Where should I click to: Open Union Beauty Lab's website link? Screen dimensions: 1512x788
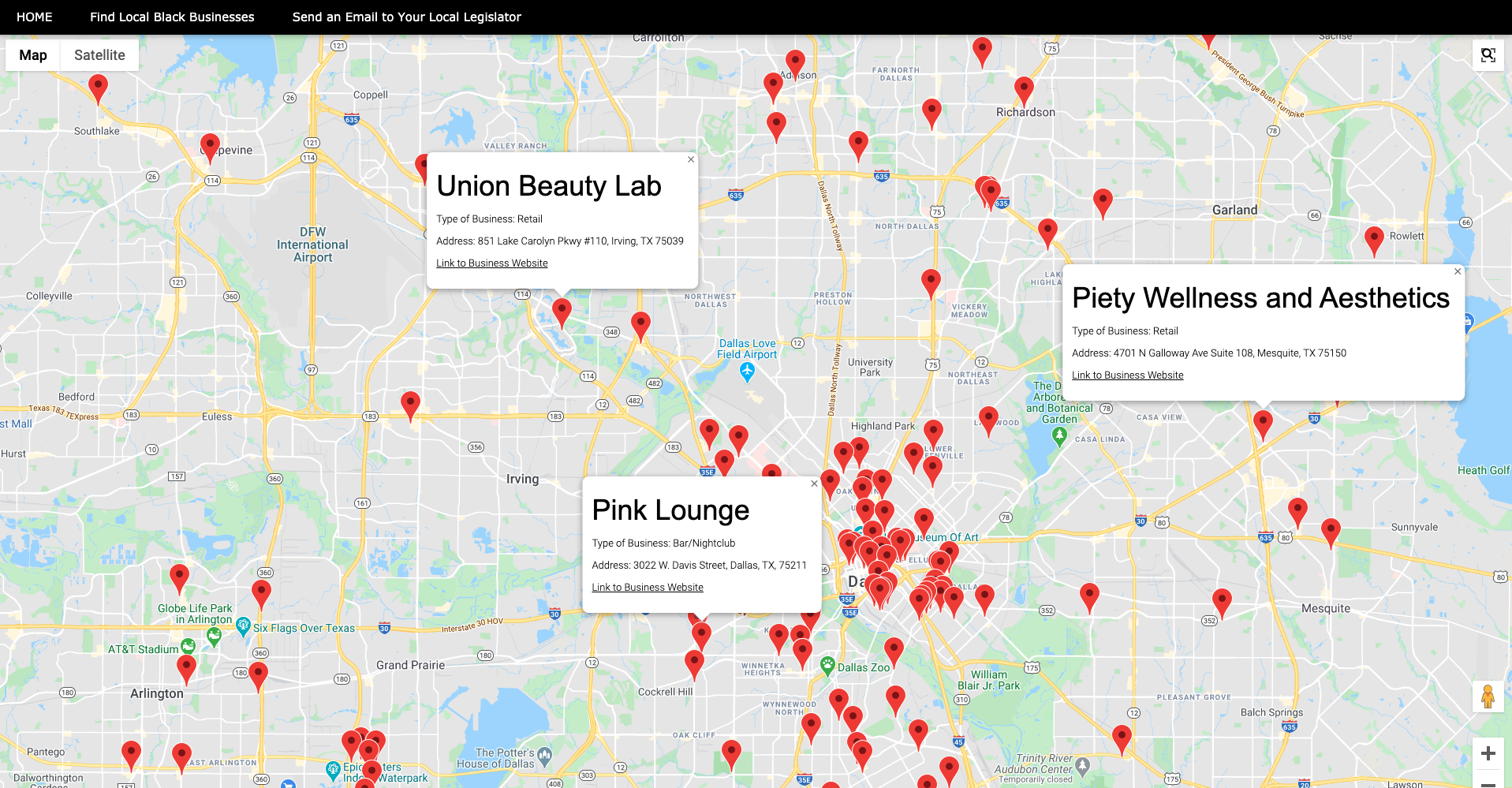click(x=491, y=263)
